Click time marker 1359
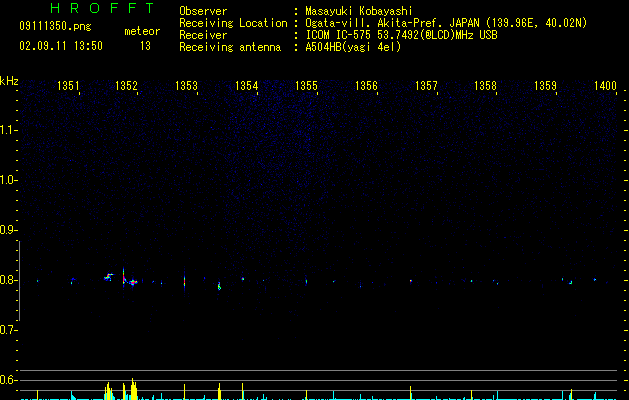Viewport: 629px width, 400px height. (x=546, y=86)
